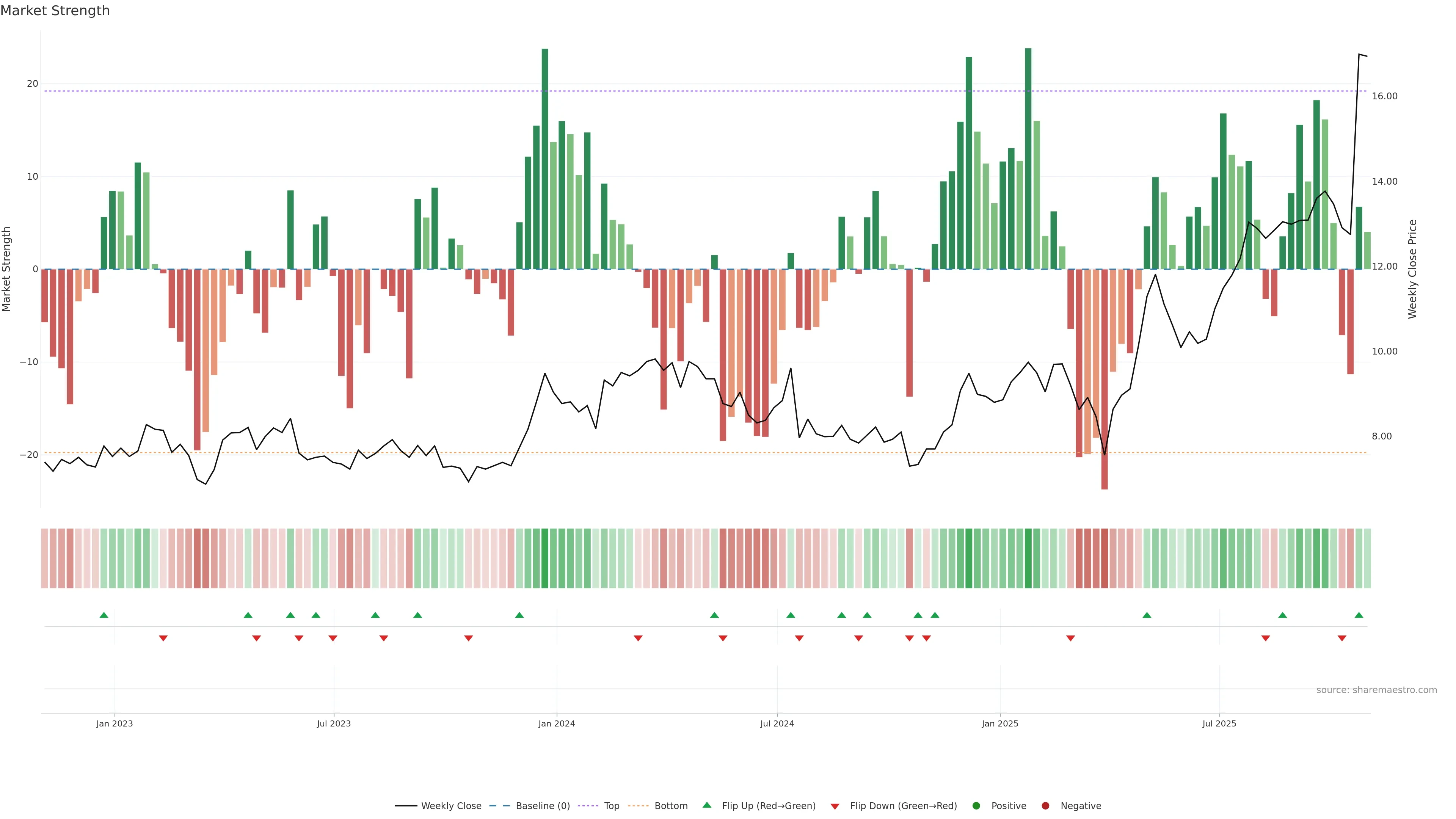Click the source: sharemaestro.com link
The width and height of the screenshot is (1456, 819).
click(1376, 690)
